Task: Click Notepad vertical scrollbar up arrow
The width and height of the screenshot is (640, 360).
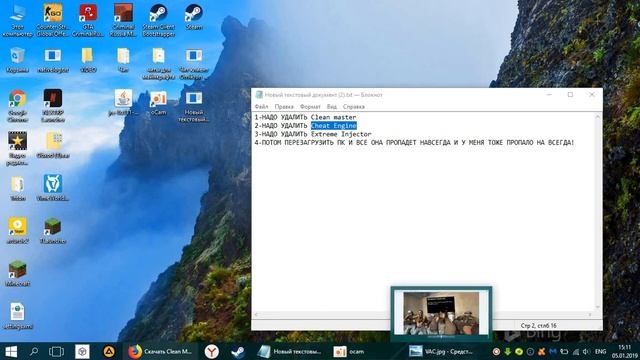Action: pos(598,116)
